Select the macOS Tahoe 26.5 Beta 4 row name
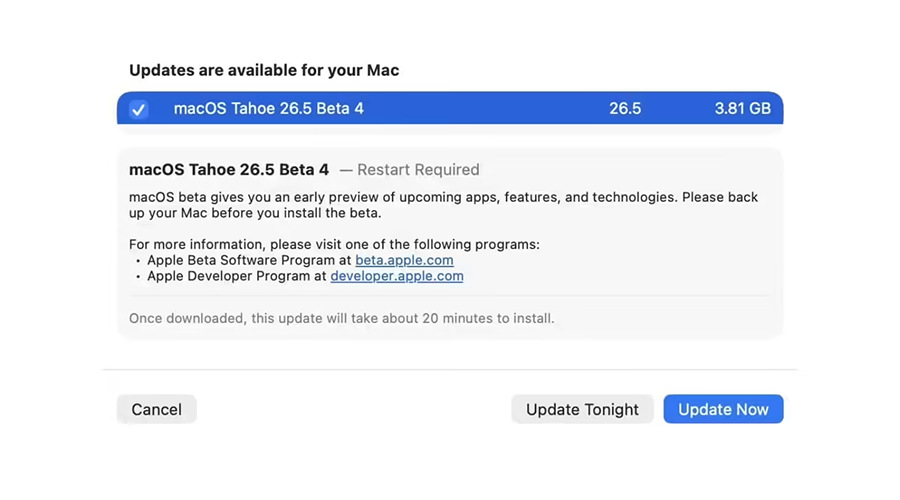 pos(269,108)
